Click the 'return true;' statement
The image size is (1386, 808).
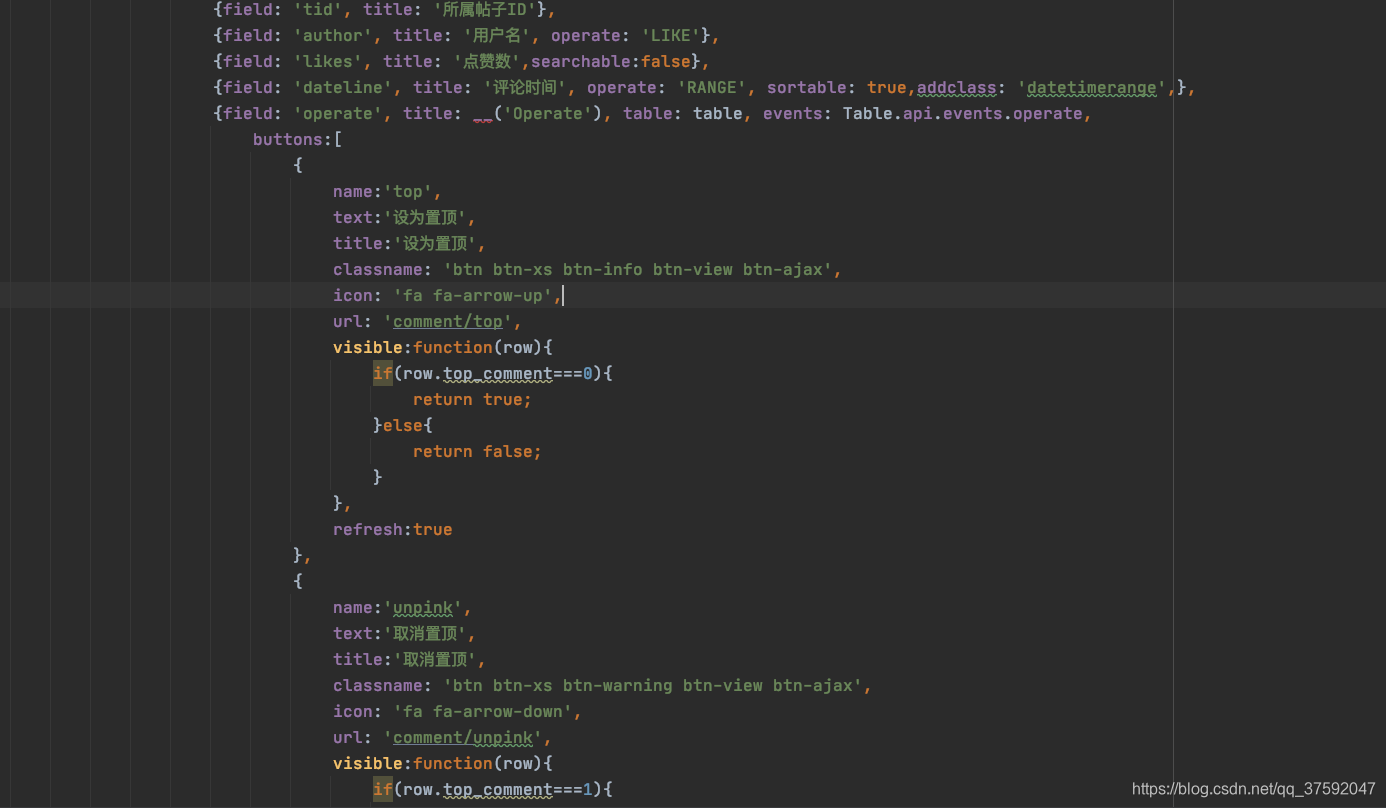click(473, 400)
